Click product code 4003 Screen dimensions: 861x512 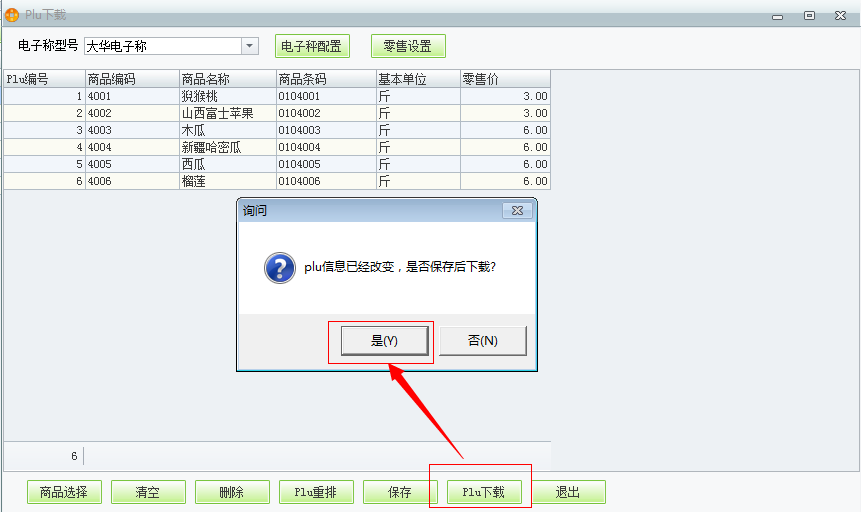(132, 130)
